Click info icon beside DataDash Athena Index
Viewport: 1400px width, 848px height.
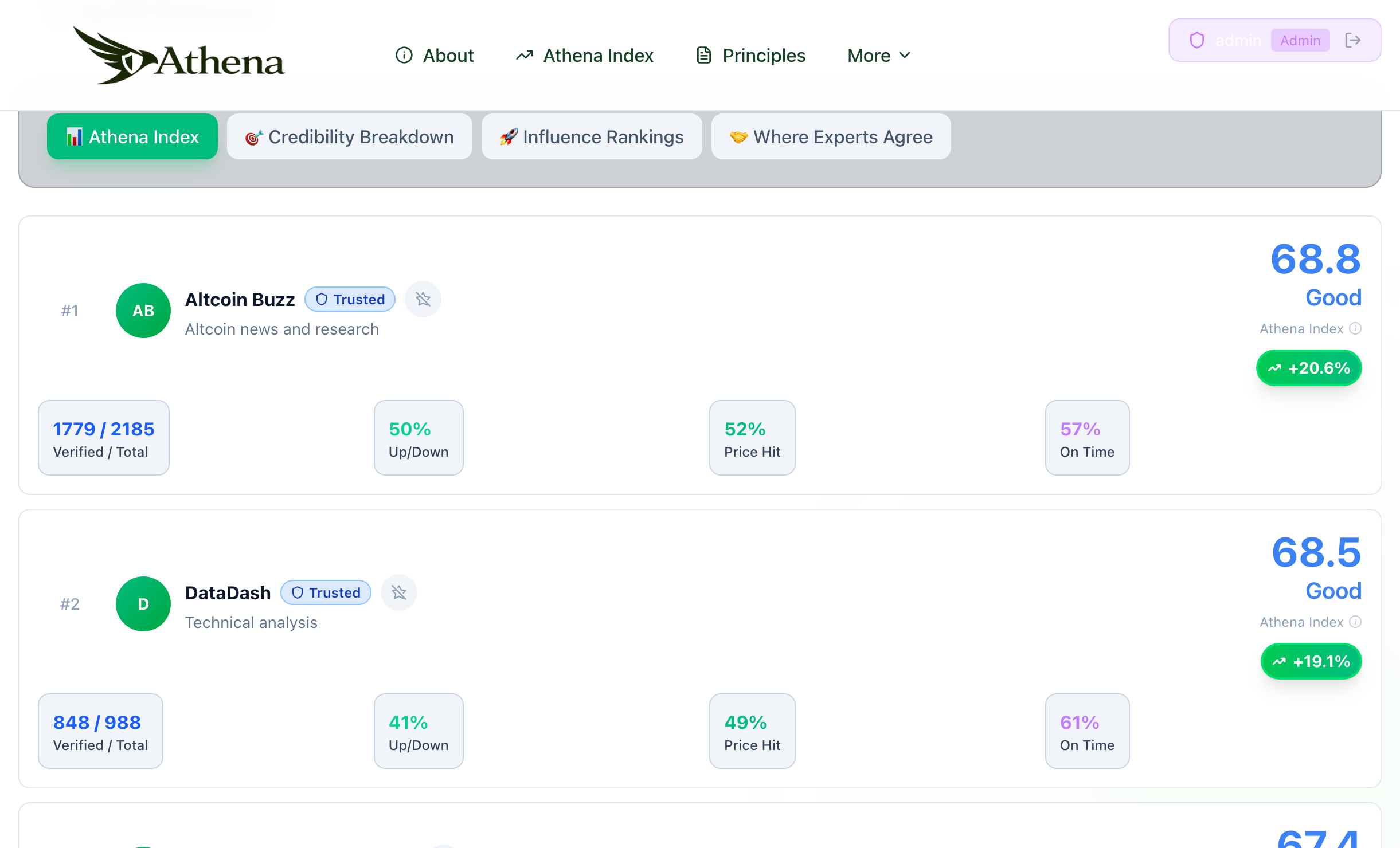click(1355, 622)
